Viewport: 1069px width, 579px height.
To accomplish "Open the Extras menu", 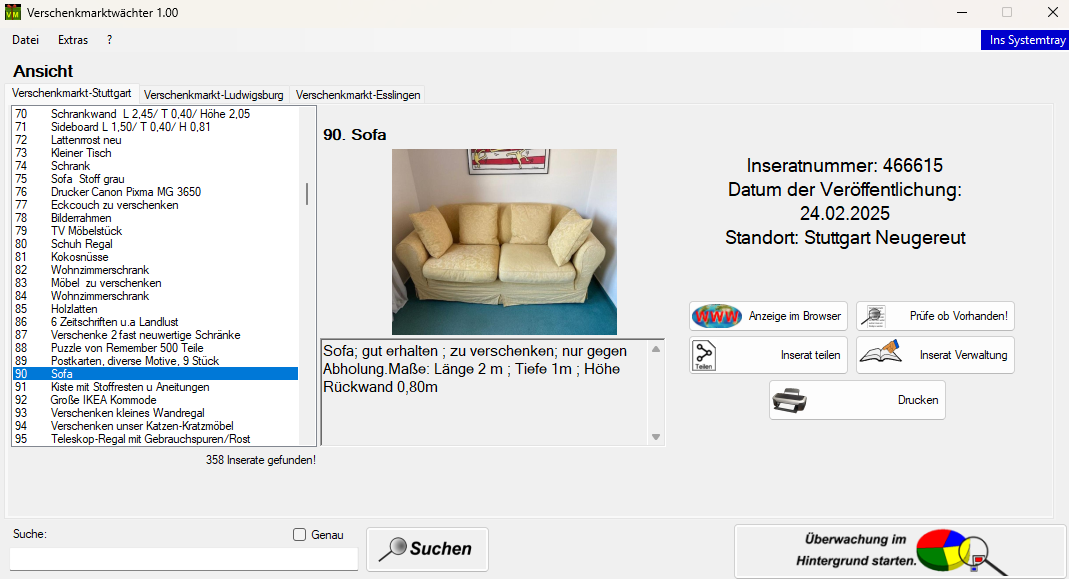I will tap(73, 40).
